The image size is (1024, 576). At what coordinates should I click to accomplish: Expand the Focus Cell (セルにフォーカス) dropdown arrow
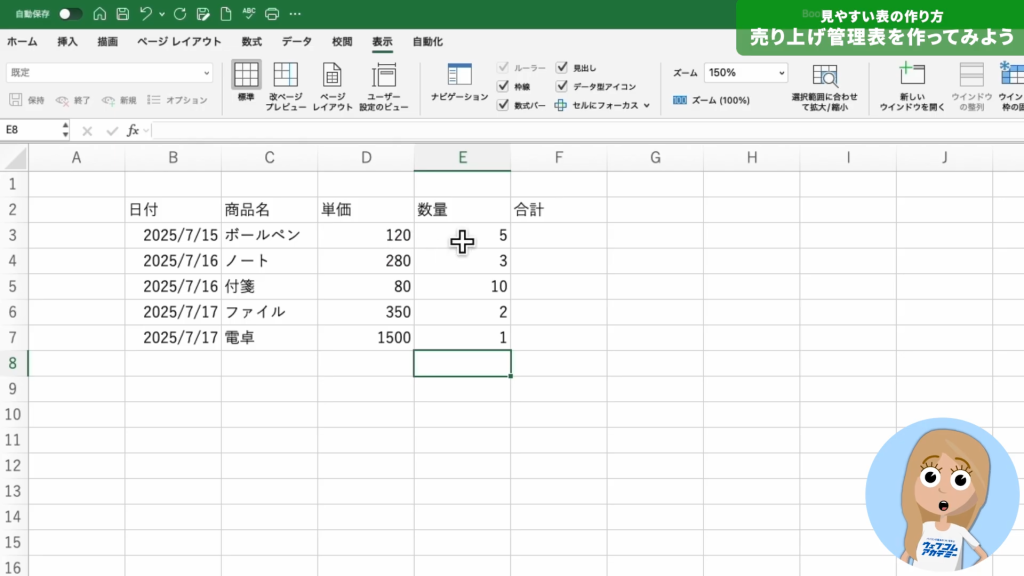[647, 105]
